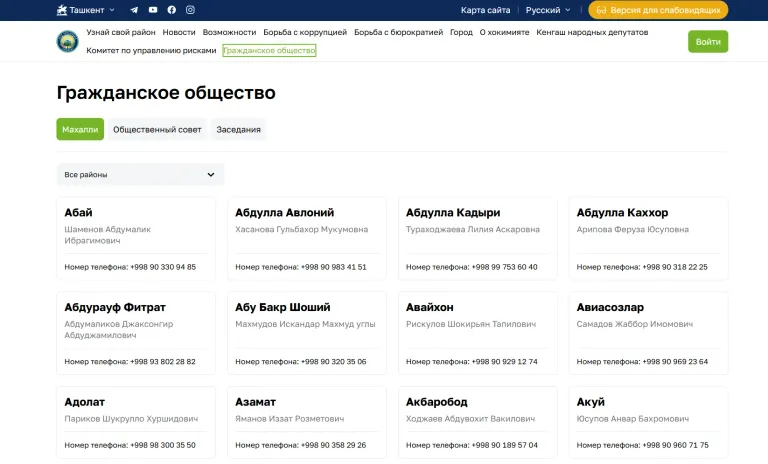This screenshot has width=768, height=464.
Task: Click the name Шаменов Абдумалик Ибрагимович
Action: (x=108, y=235)
